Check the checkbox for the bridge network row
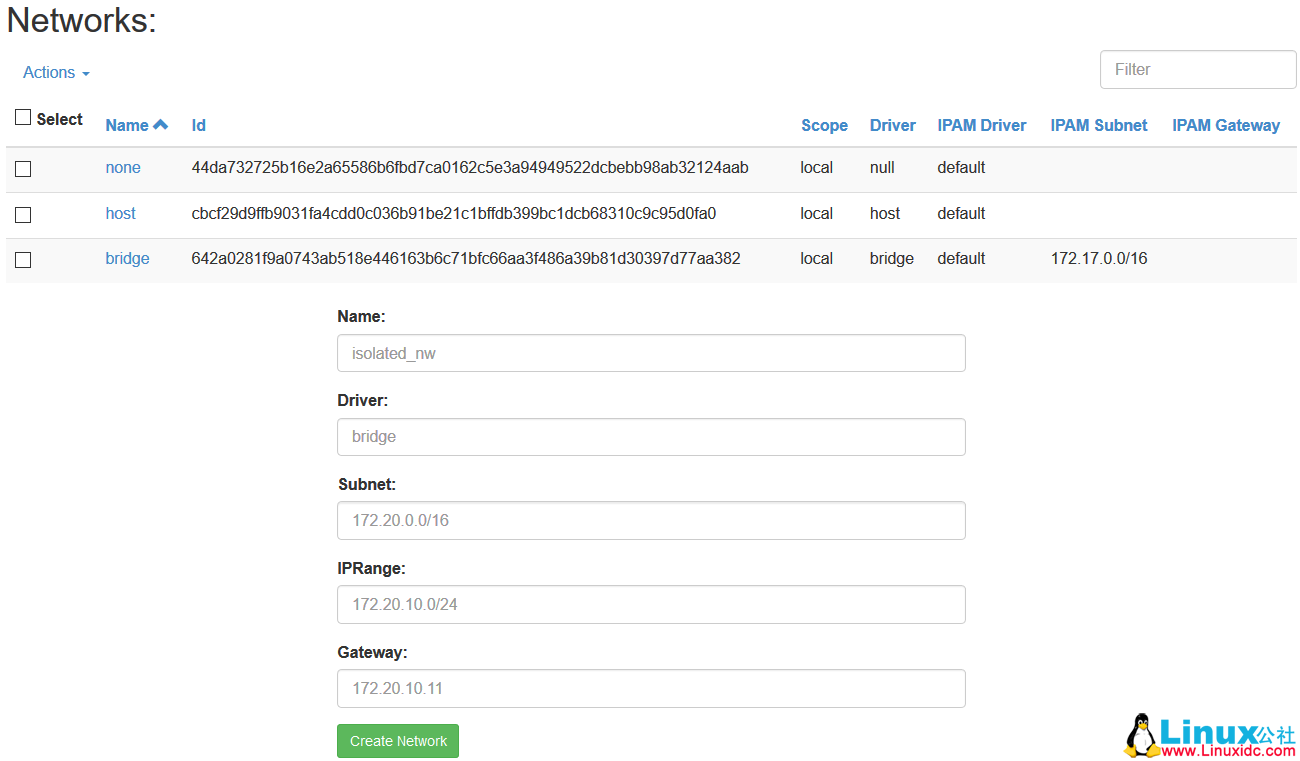1300x761 pixels. click(x=23, y=260)
